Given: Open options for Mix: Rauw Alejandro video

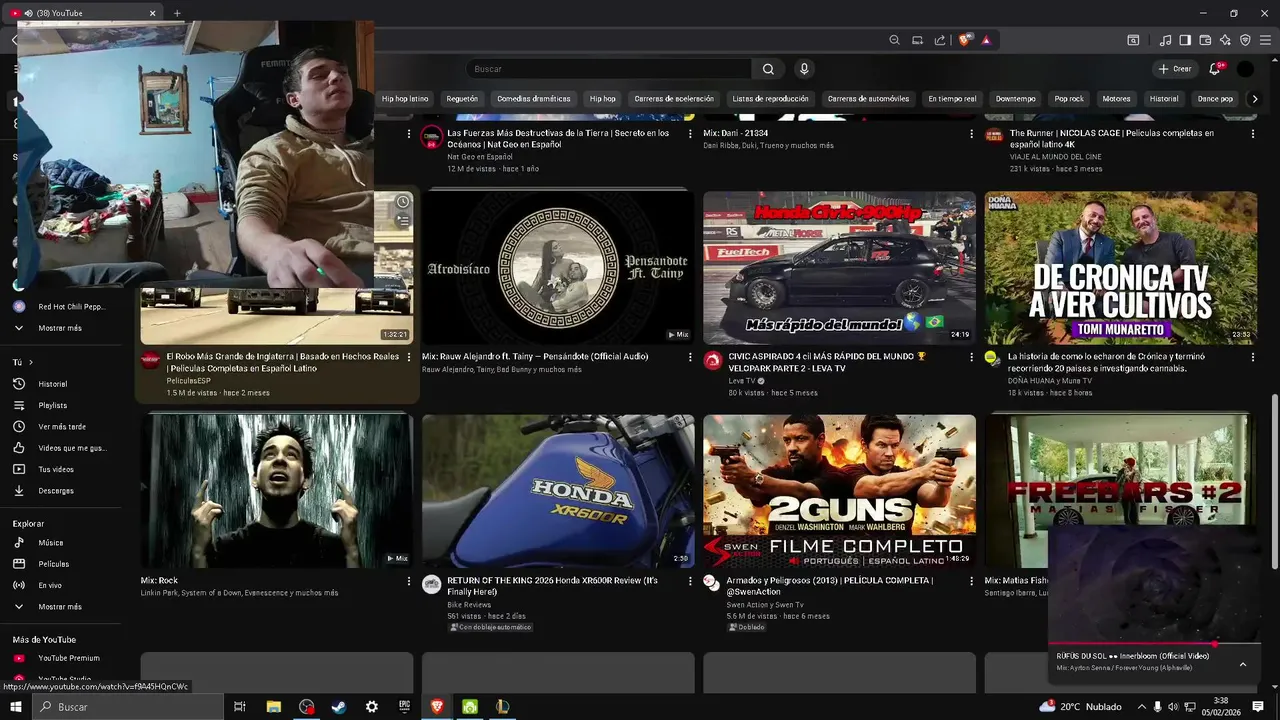Looking at the screenshot, I should (x=690, y=357).
